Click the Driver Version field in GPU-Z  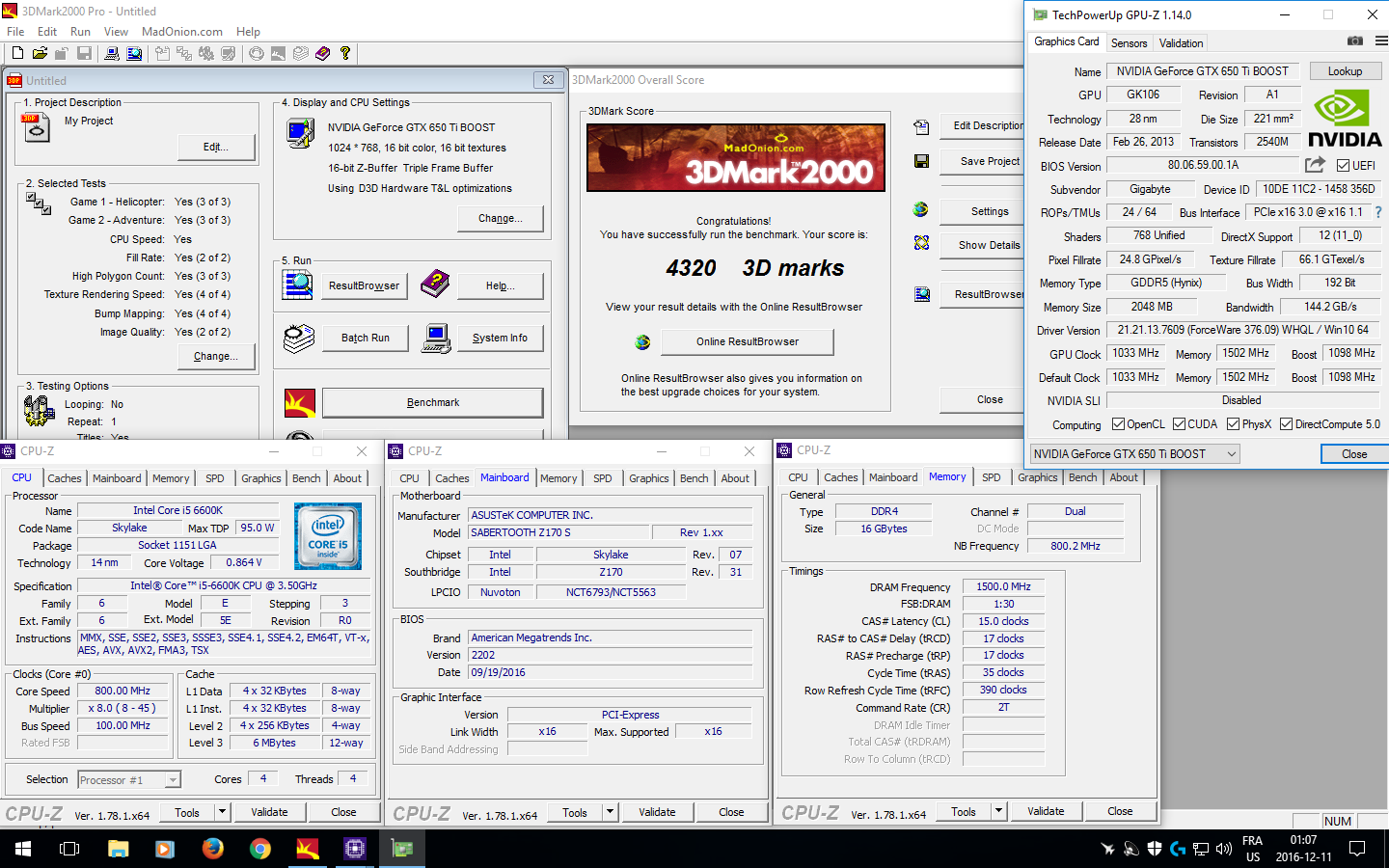(x=1242, y=330)
